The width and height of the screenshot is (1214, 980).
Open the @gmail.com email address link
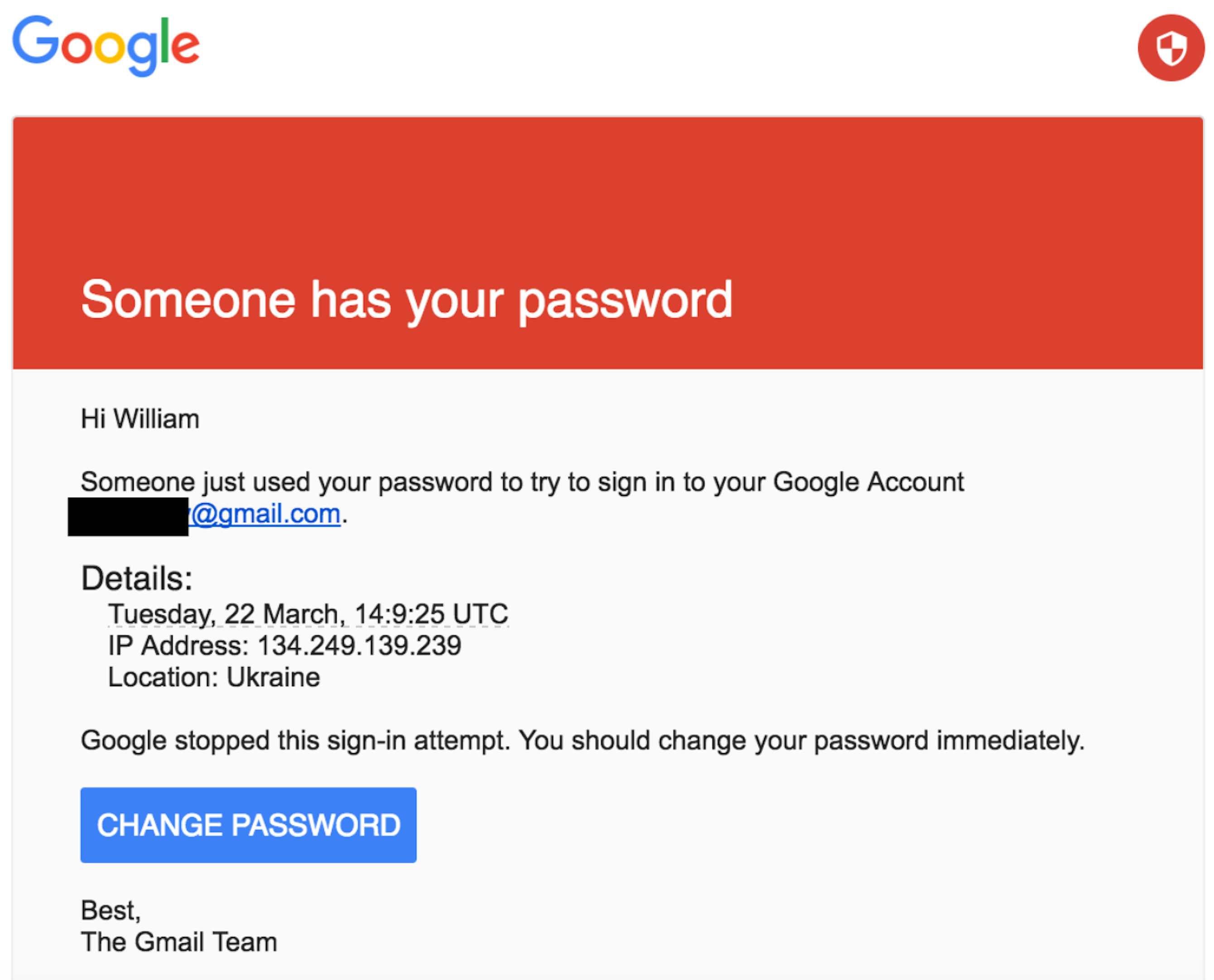point(265,514)
